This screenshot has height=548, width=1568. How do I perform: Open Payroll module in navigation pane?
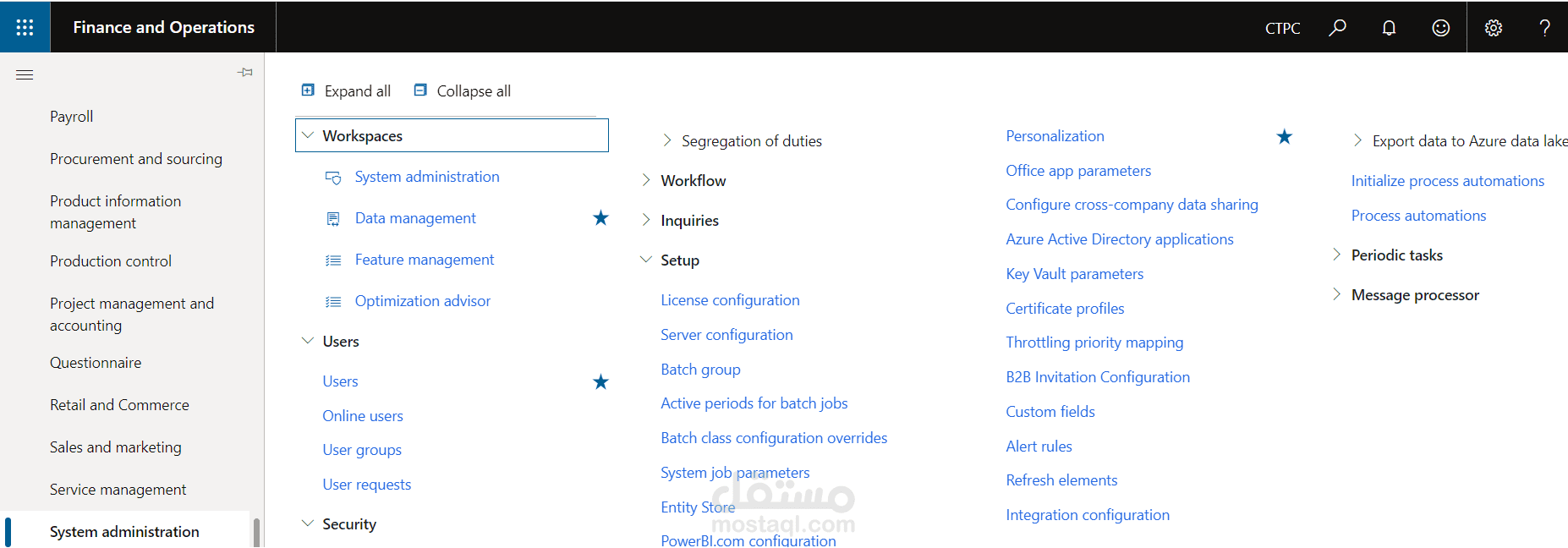coord(71,117)
